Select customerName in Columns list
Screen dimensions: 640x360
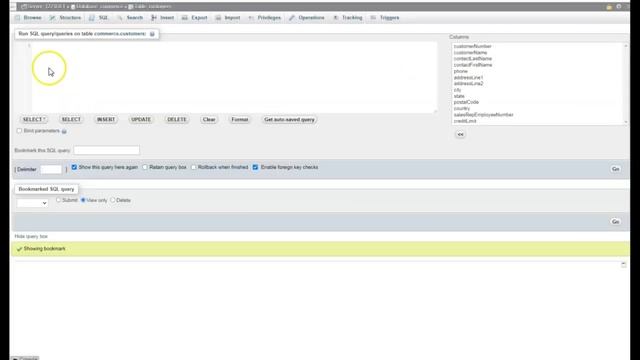click(470, 53)
